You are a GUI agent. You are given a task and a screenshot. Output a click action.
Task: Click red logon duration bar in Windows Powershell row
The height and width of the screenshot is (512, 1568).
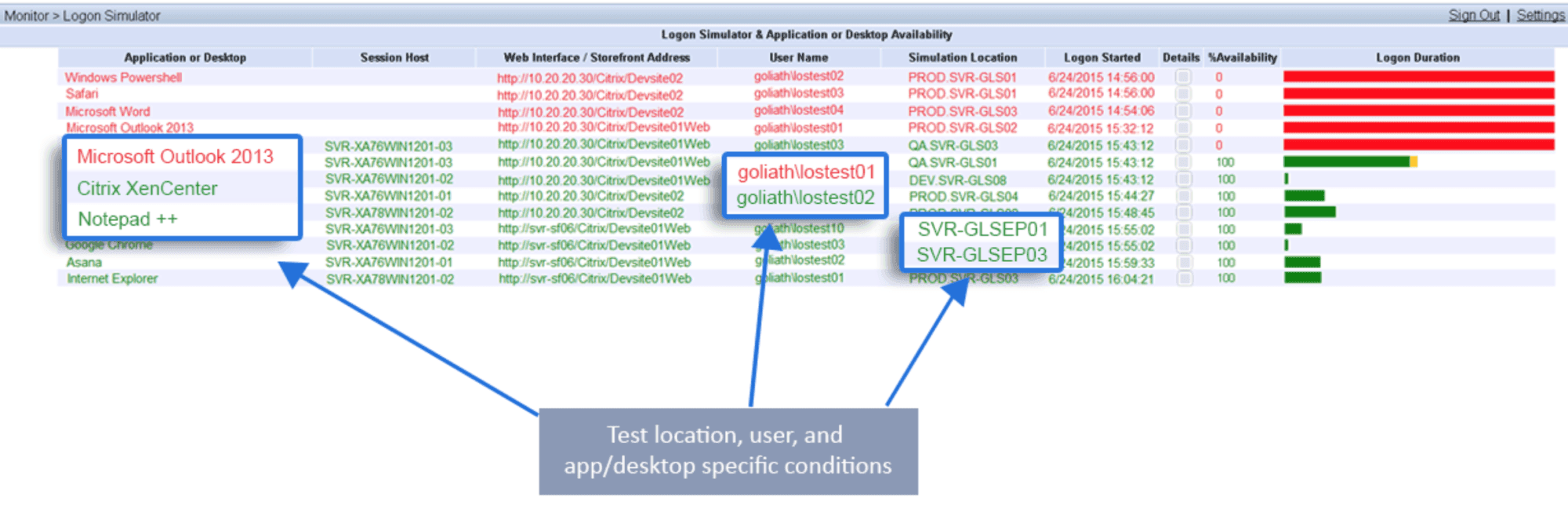click(x=1419, y=77)
